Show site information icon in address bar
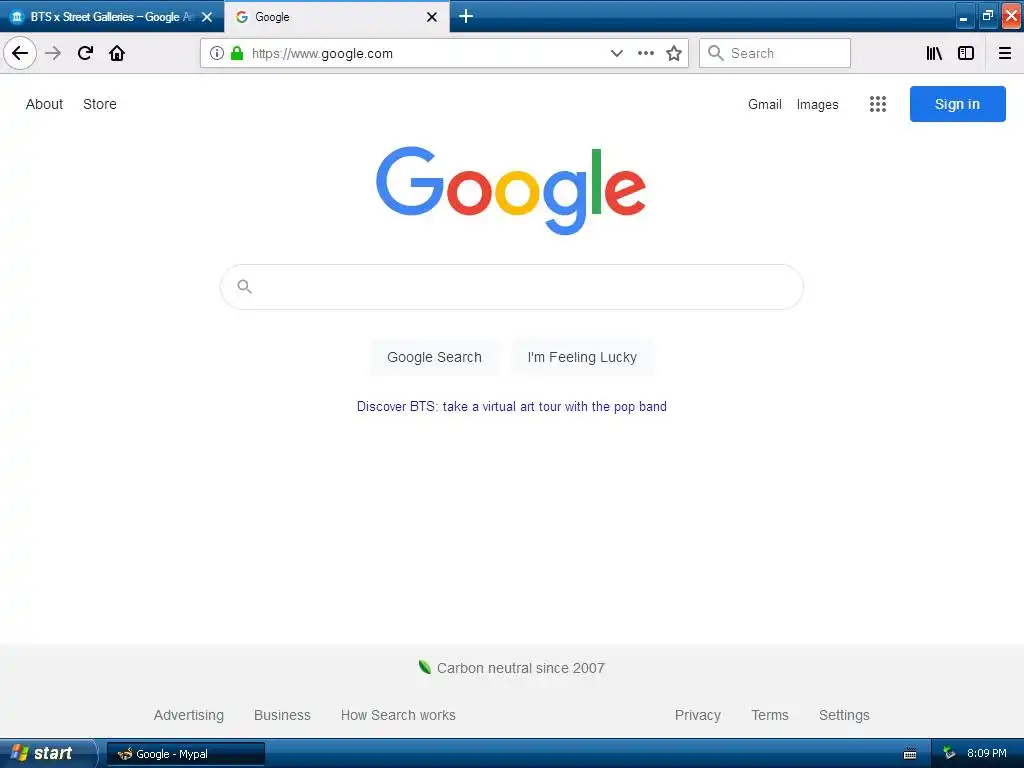Viewport: 1024px width, 768px height. 217,54
